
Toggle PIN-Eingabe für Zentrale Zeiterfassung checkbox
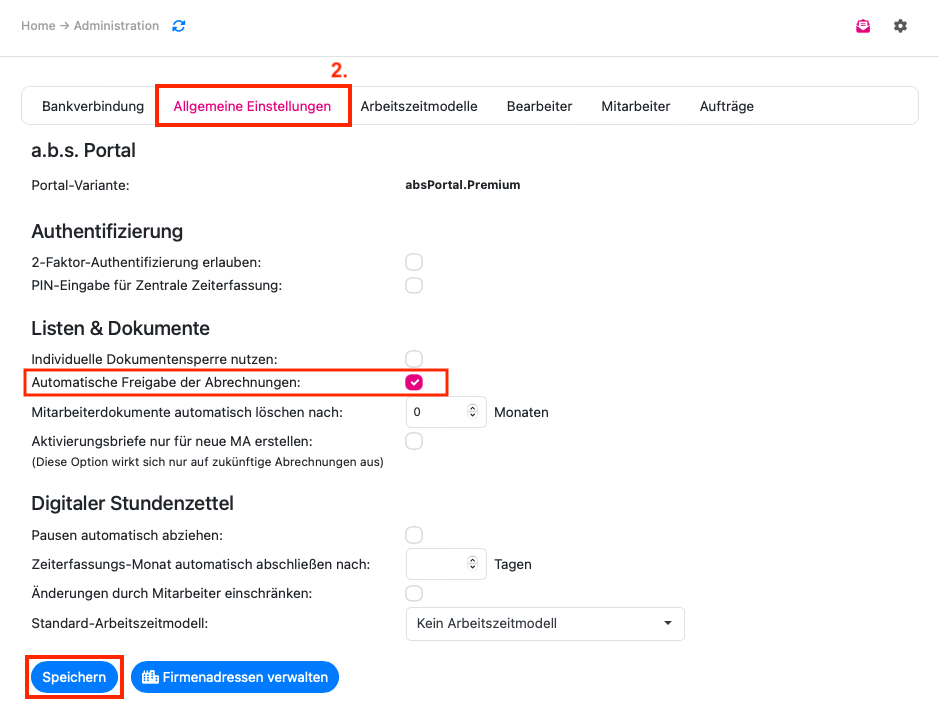pyautogui.click(x=414, y=285)
